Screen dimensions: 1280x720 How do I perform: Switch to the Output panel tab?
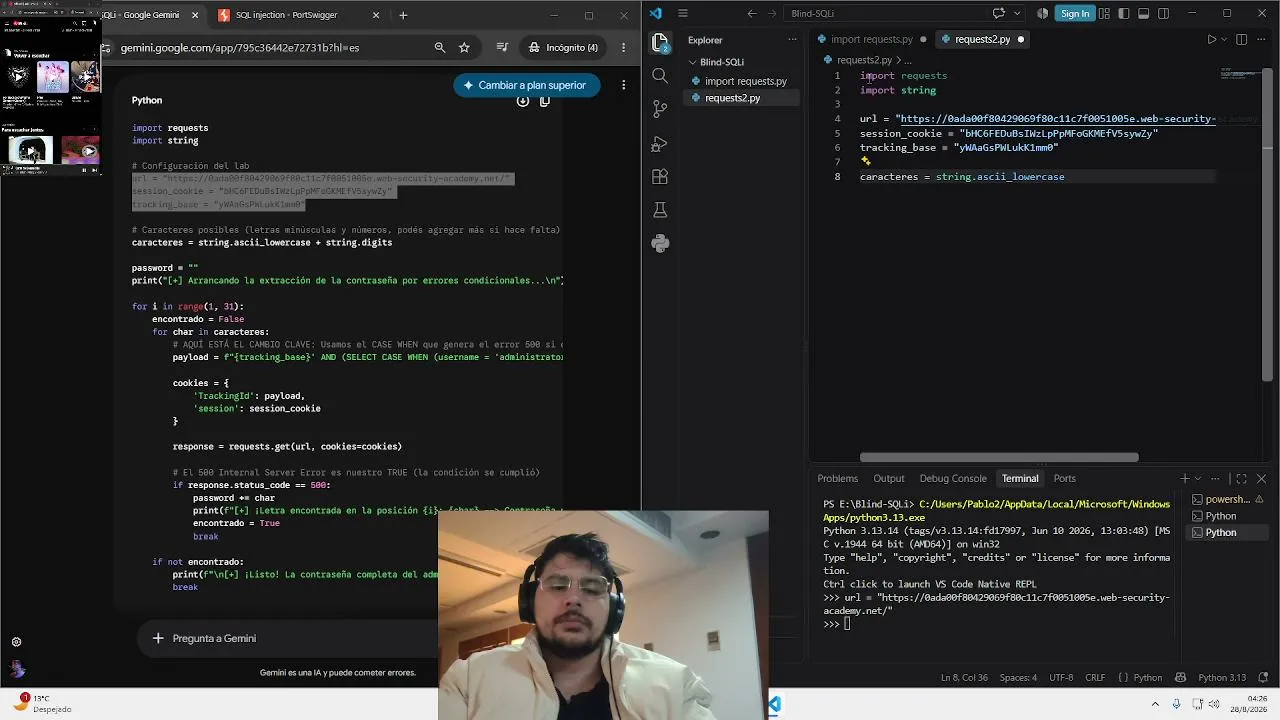(889, 479)
